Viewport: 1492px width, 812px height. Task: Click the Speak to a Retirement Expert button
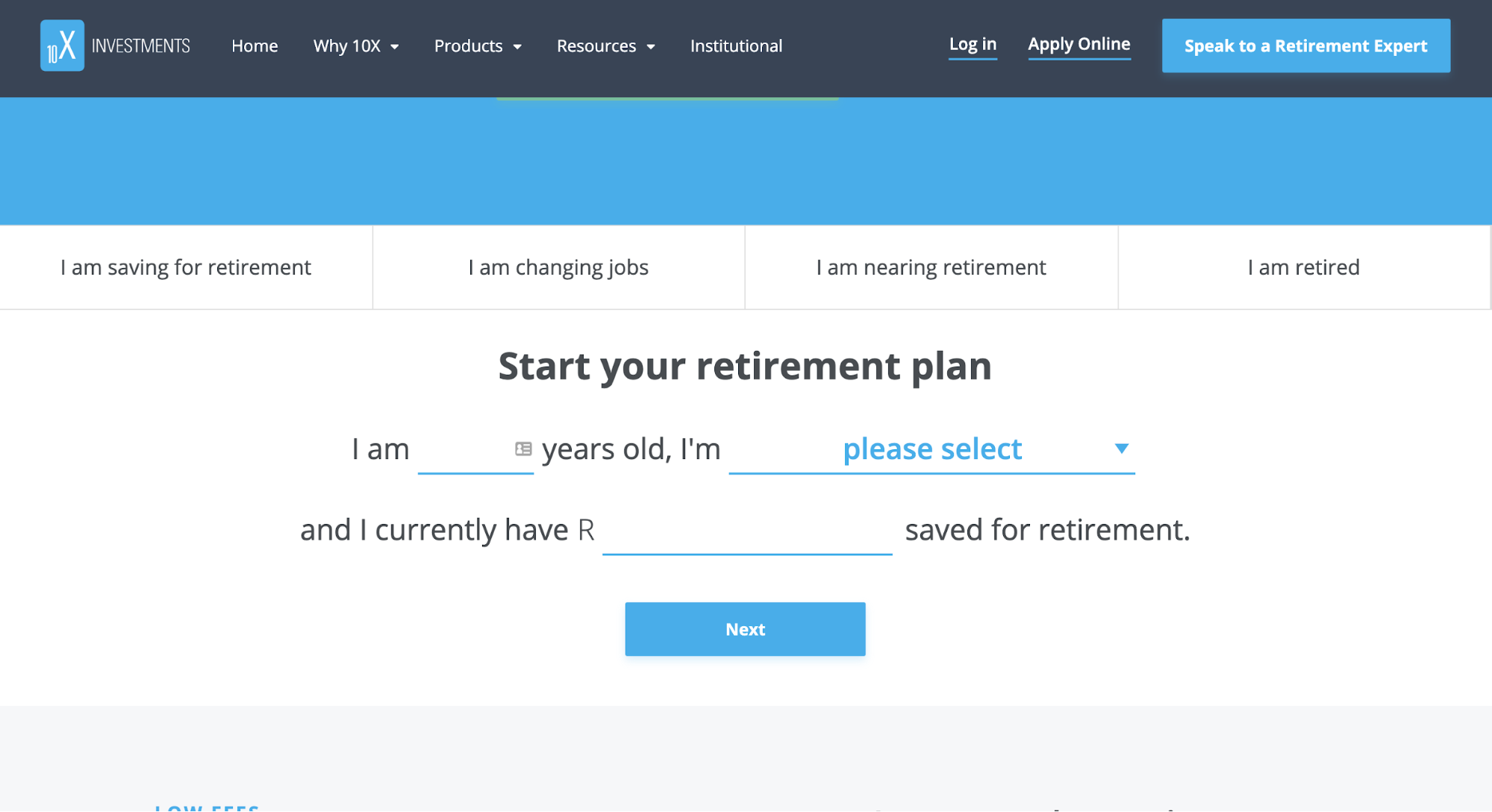coord(1305,45)
